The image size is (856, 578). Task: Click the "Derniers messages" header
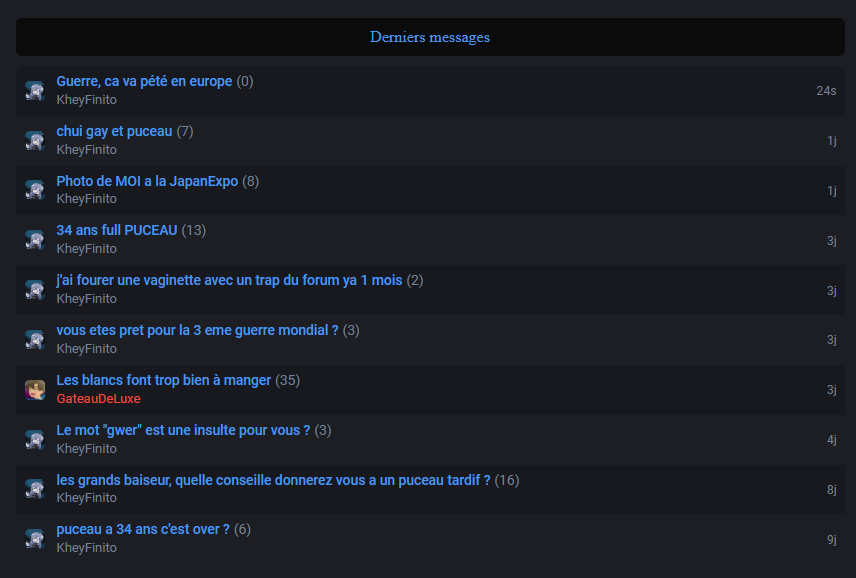pos(430,37)
